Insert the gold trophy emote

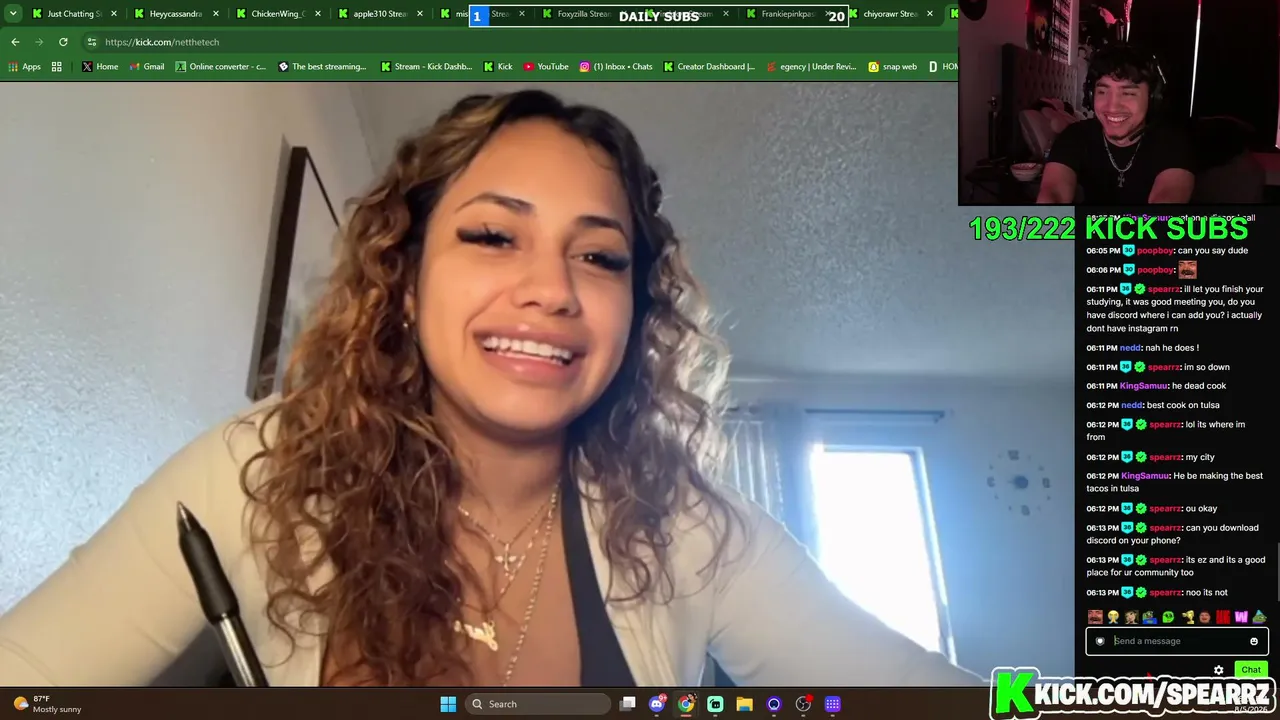(x=1187, y=617)
